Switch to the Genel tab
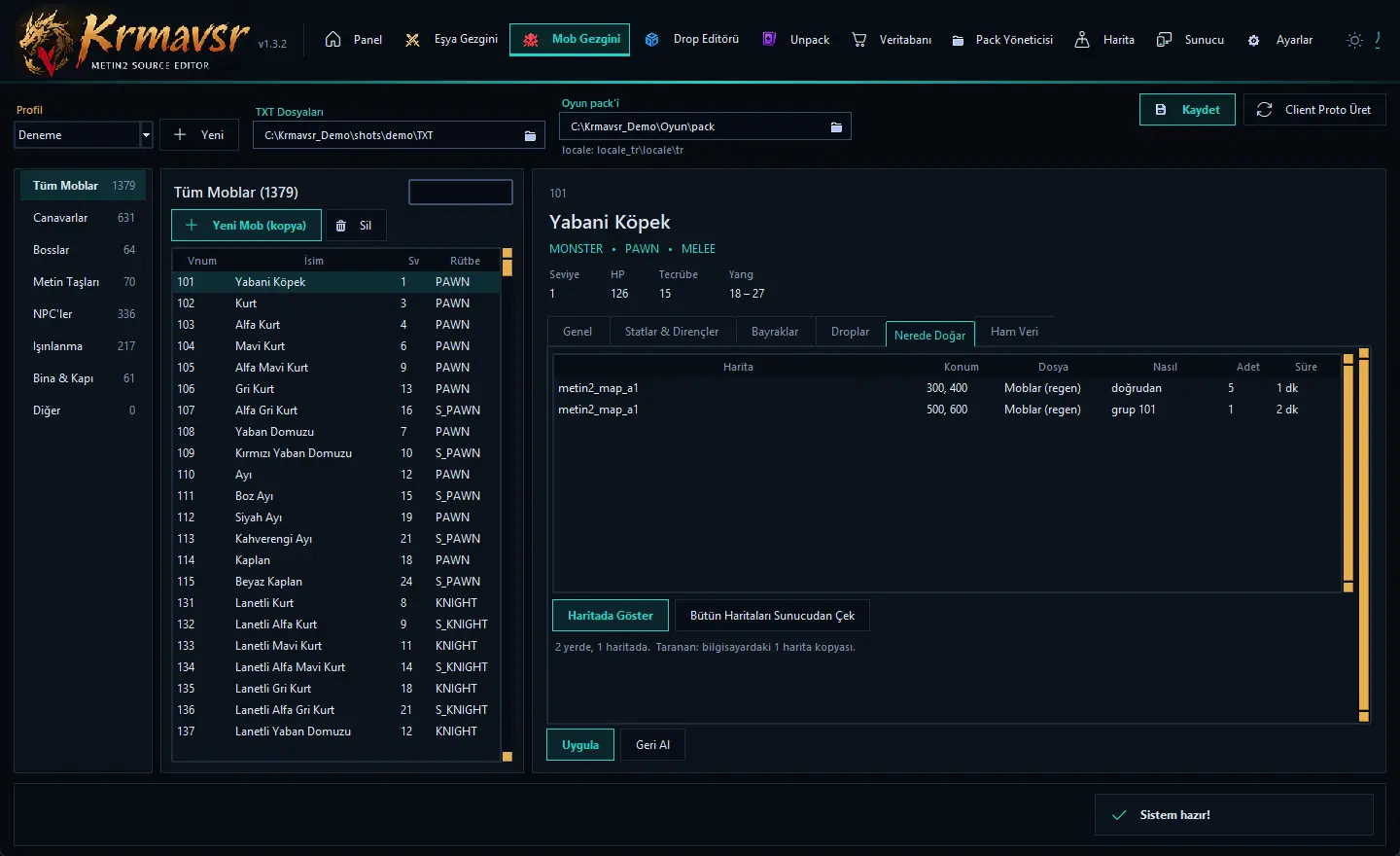Viewport: 1400px width, 856px height. point(577,332)
